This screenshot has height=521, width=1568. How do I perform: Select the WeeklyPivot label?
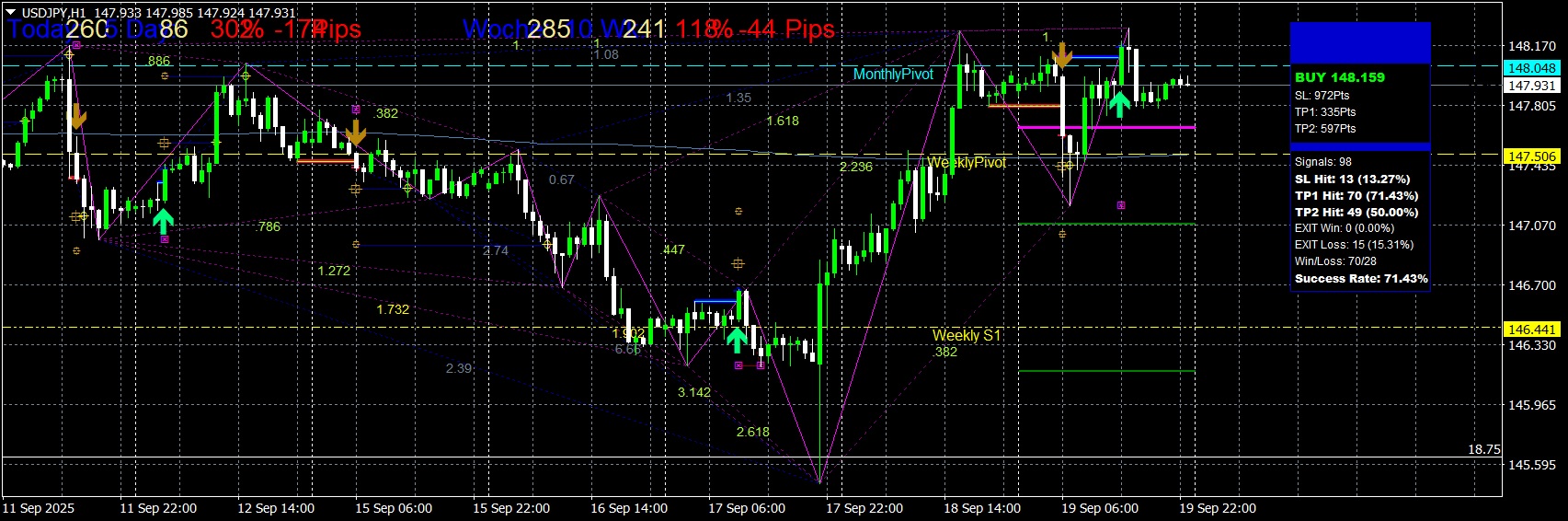[x=967, y=163]
